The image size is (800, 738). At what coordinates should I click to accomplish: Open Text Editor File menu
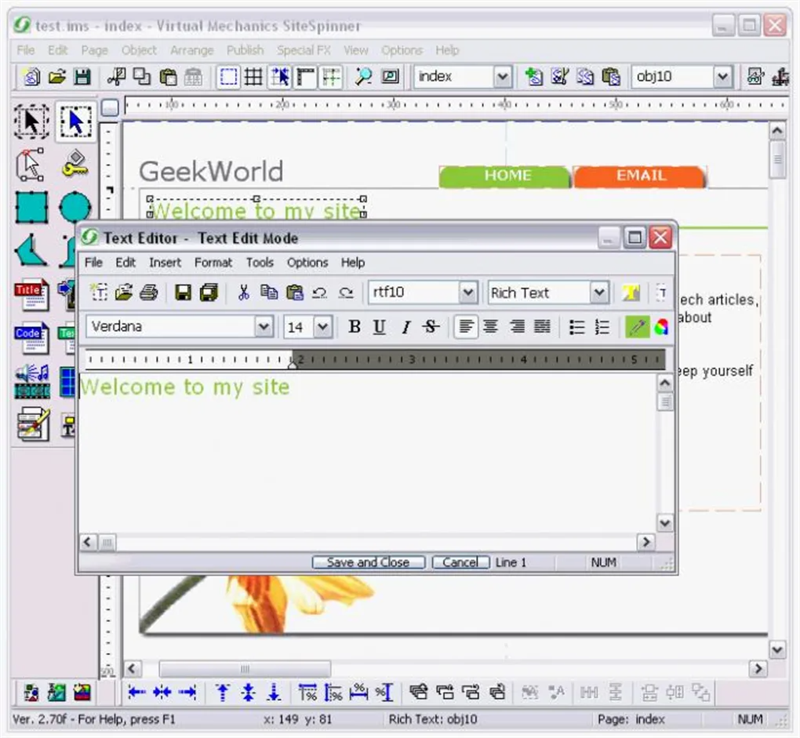[x=93, y=262]
